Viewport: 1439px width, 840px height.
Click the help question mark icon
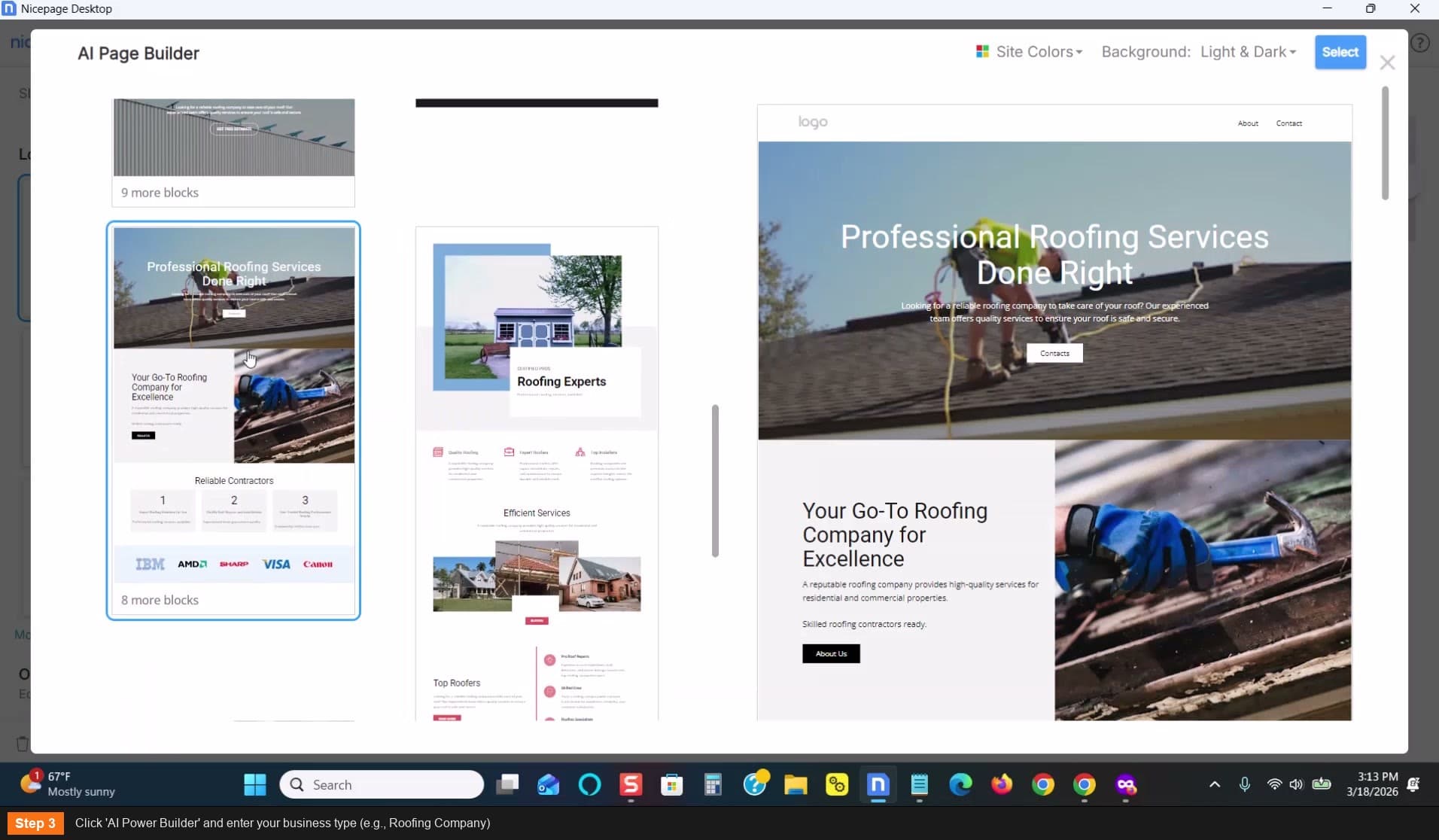1419,43
